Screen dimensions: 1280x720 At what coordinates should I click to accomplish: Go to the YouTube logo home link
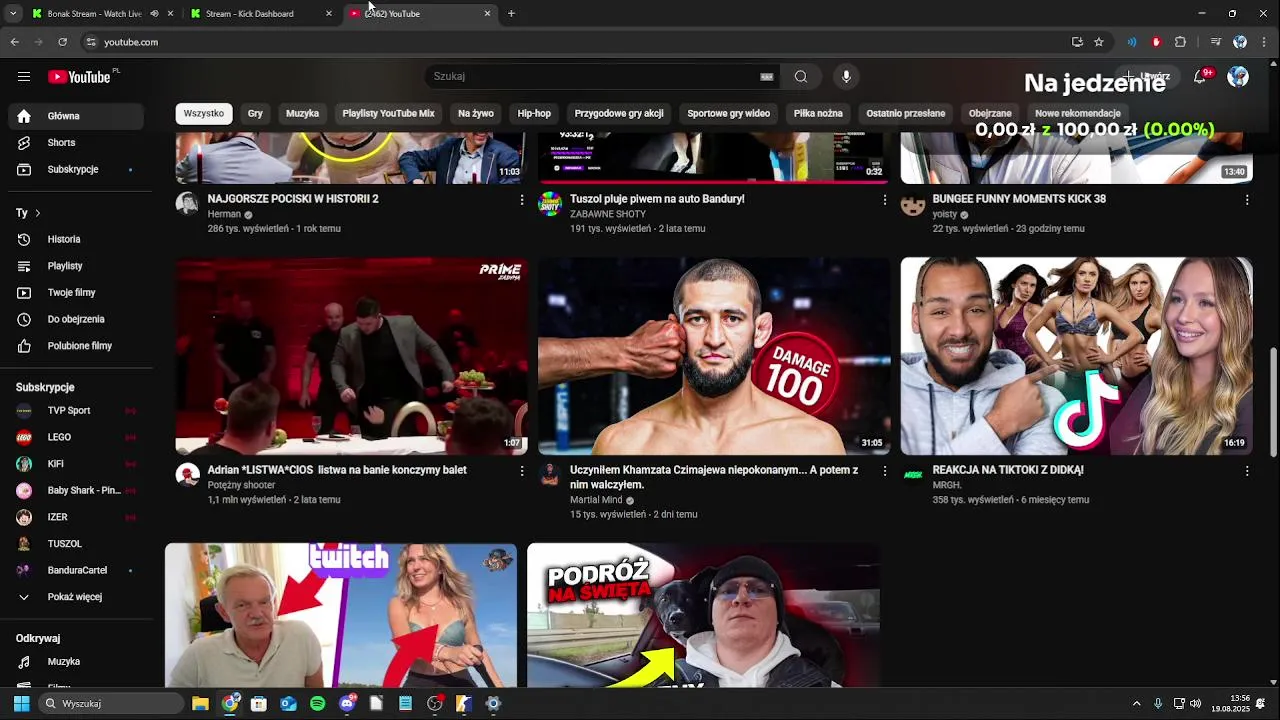pyautogui.click(x=80, y=77)
